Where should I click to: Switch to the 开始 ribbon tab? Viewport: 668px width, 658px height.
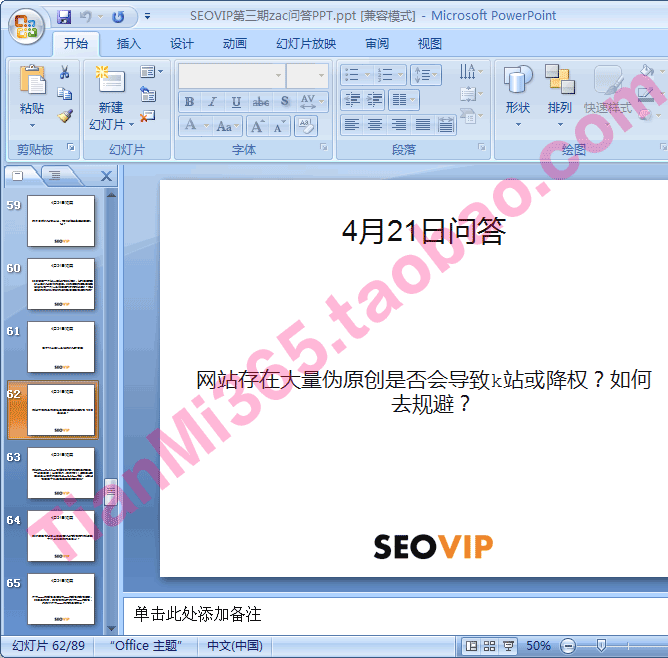pos(76,44)
